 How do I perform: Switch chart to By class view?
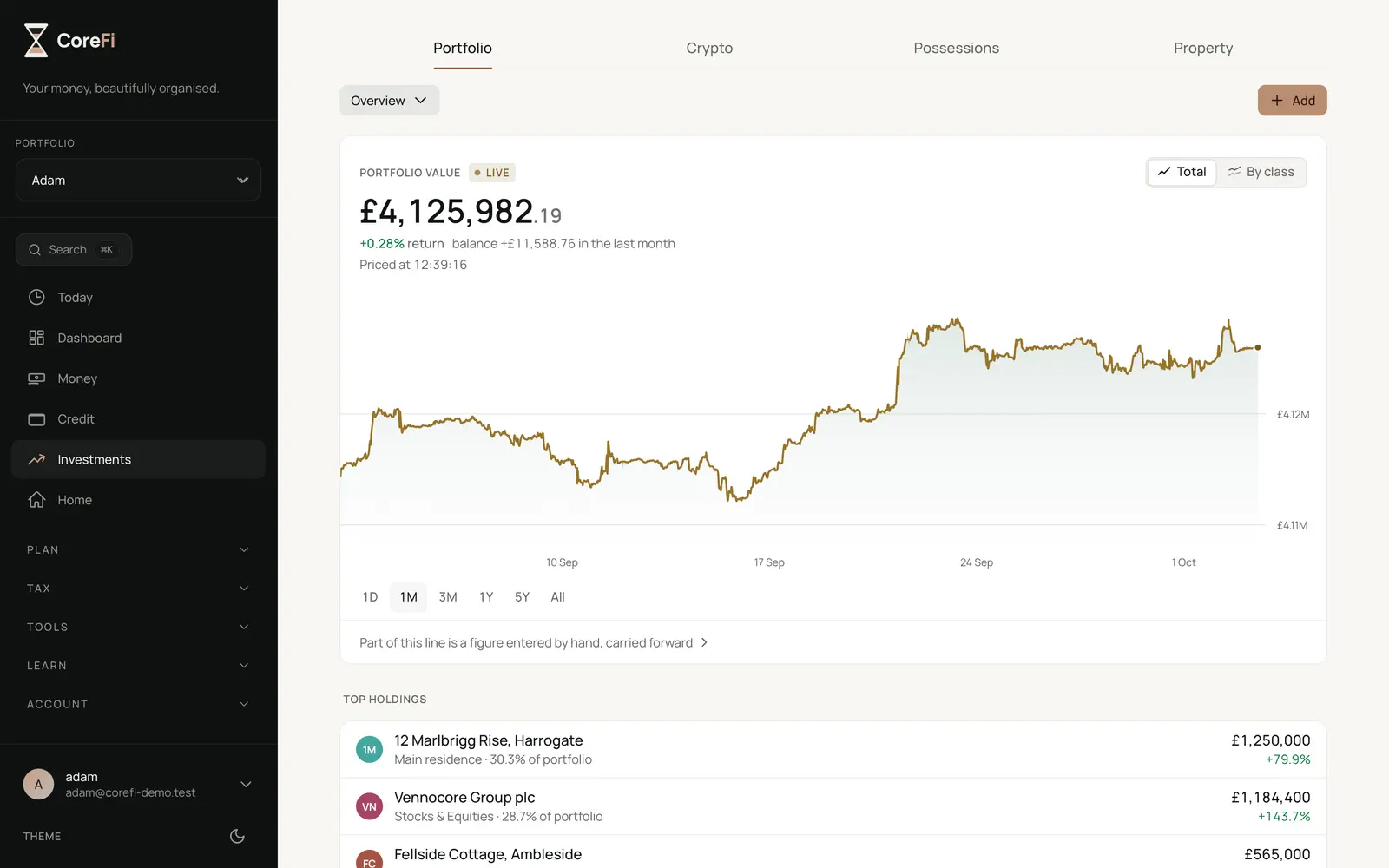(1261, 172)
